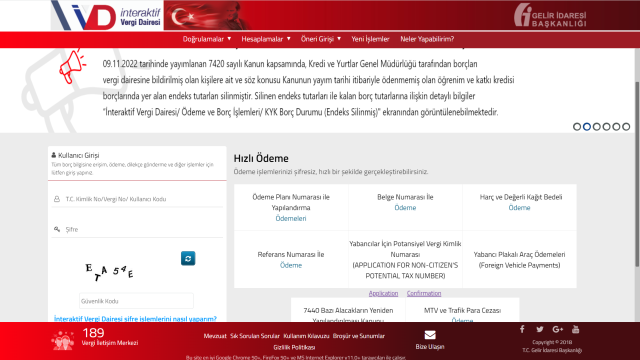Screen dimensions: 640x360
Task: Click the Turkish flag banner image
Action: point(207,16)
